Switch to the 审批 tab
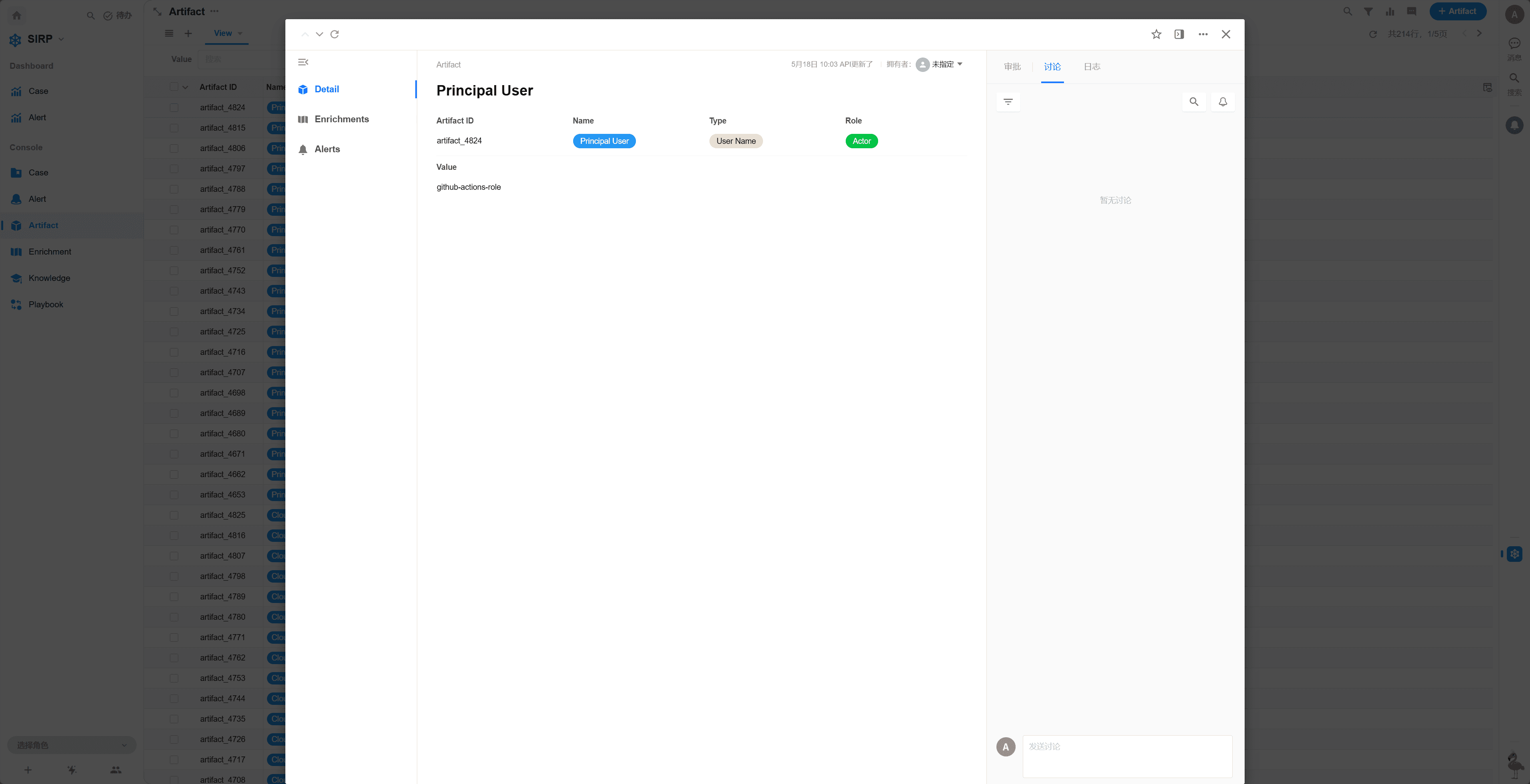The height and width of the screenshot is (784, 1530). 1012,66
